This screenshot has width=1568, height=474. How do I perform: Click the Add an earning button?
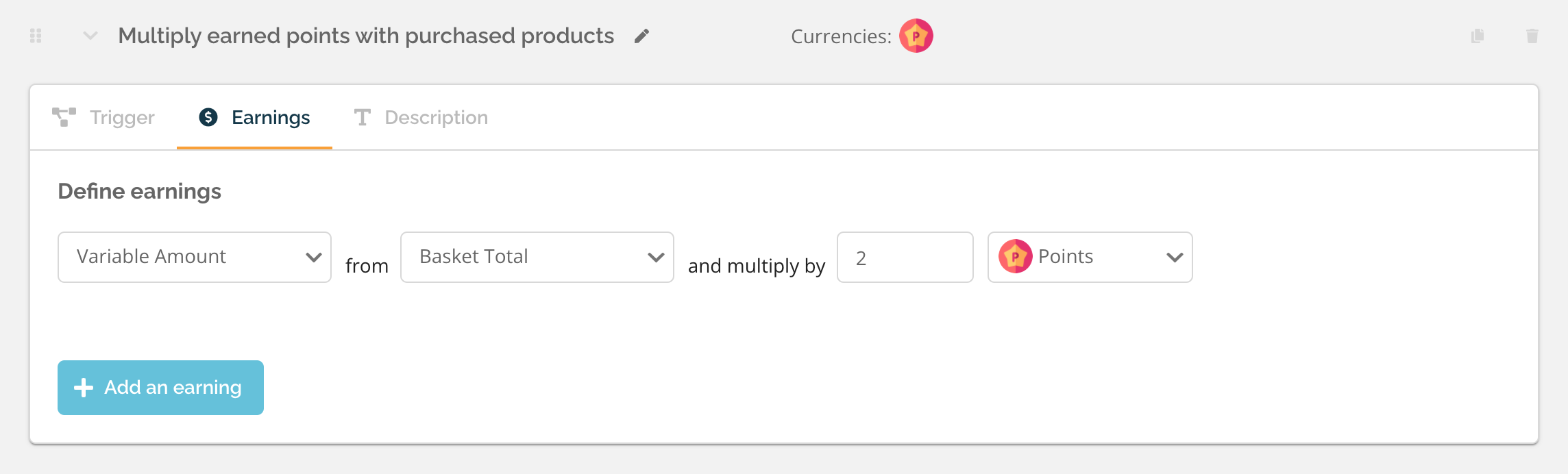tap(160, 388)
